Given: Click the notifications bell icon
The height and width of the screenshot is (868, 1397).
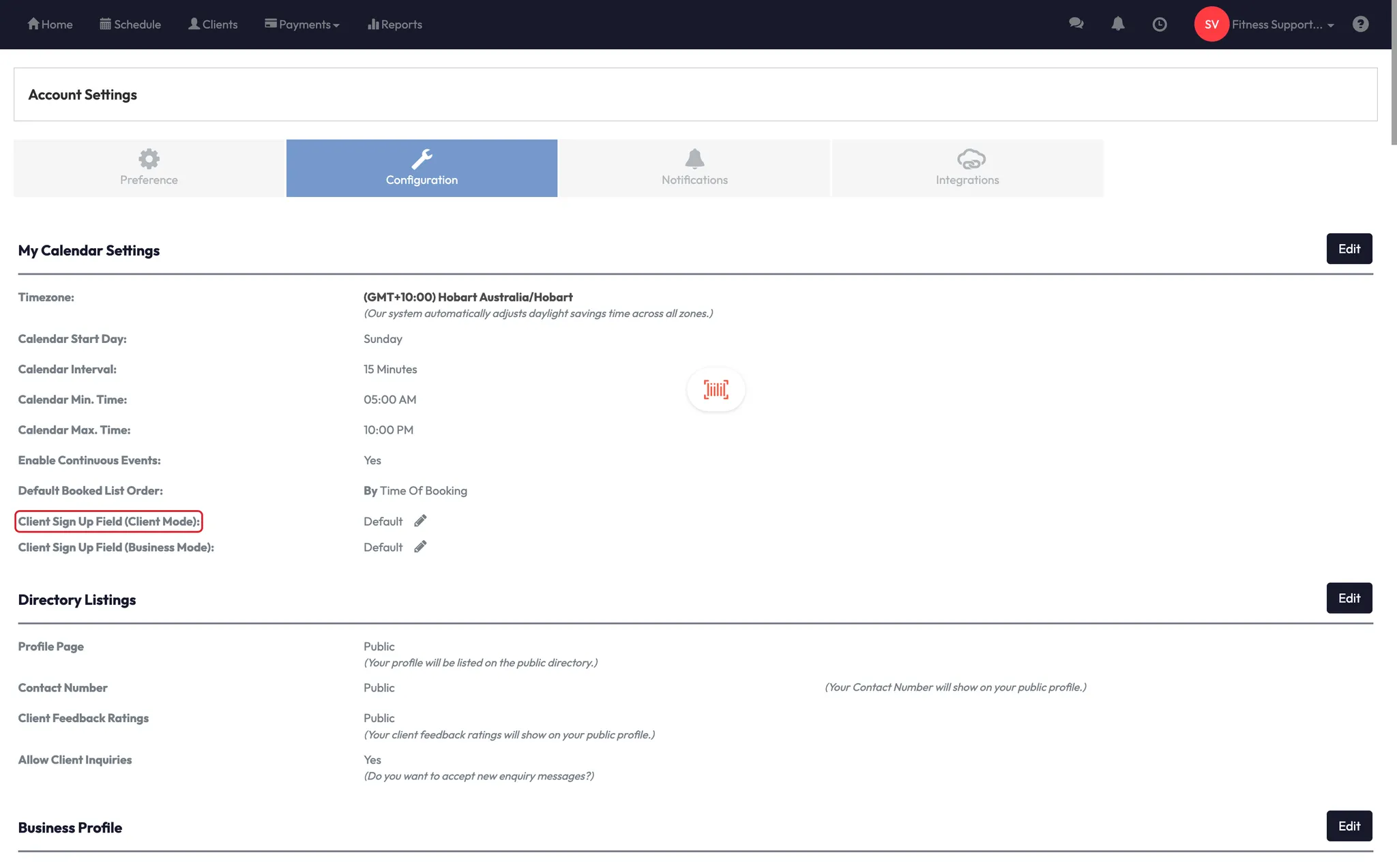Looking at the screenshot, I should coord(1118,24).
